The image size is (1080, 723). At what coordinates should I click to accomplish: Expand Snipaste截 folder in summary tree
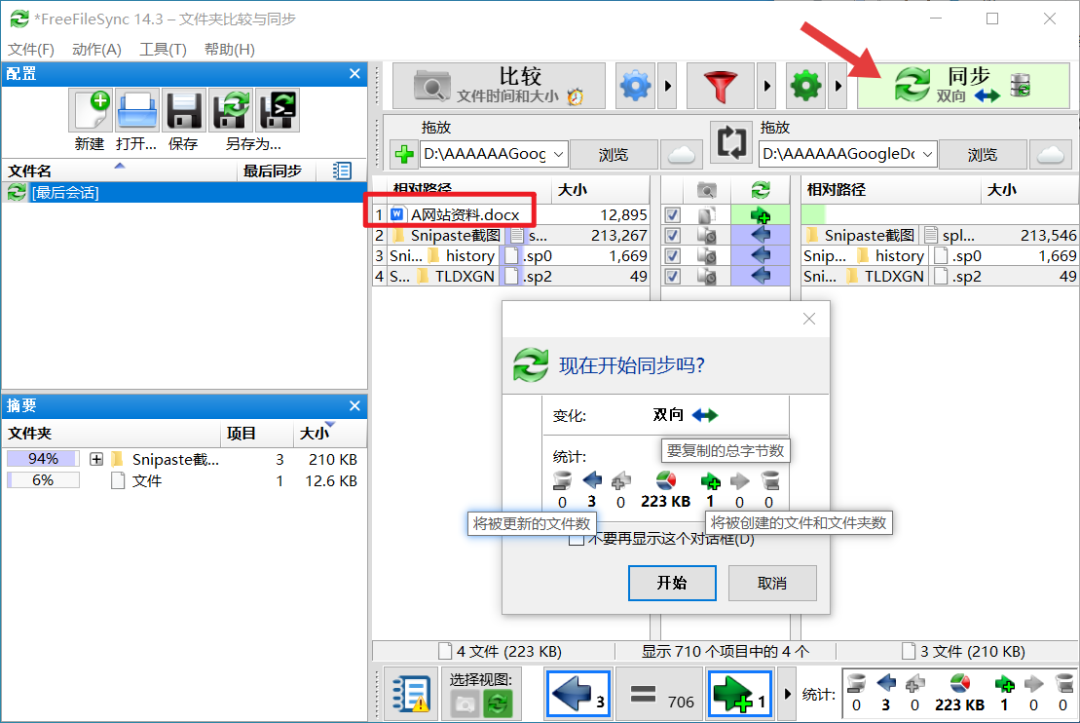coord(96,459)
